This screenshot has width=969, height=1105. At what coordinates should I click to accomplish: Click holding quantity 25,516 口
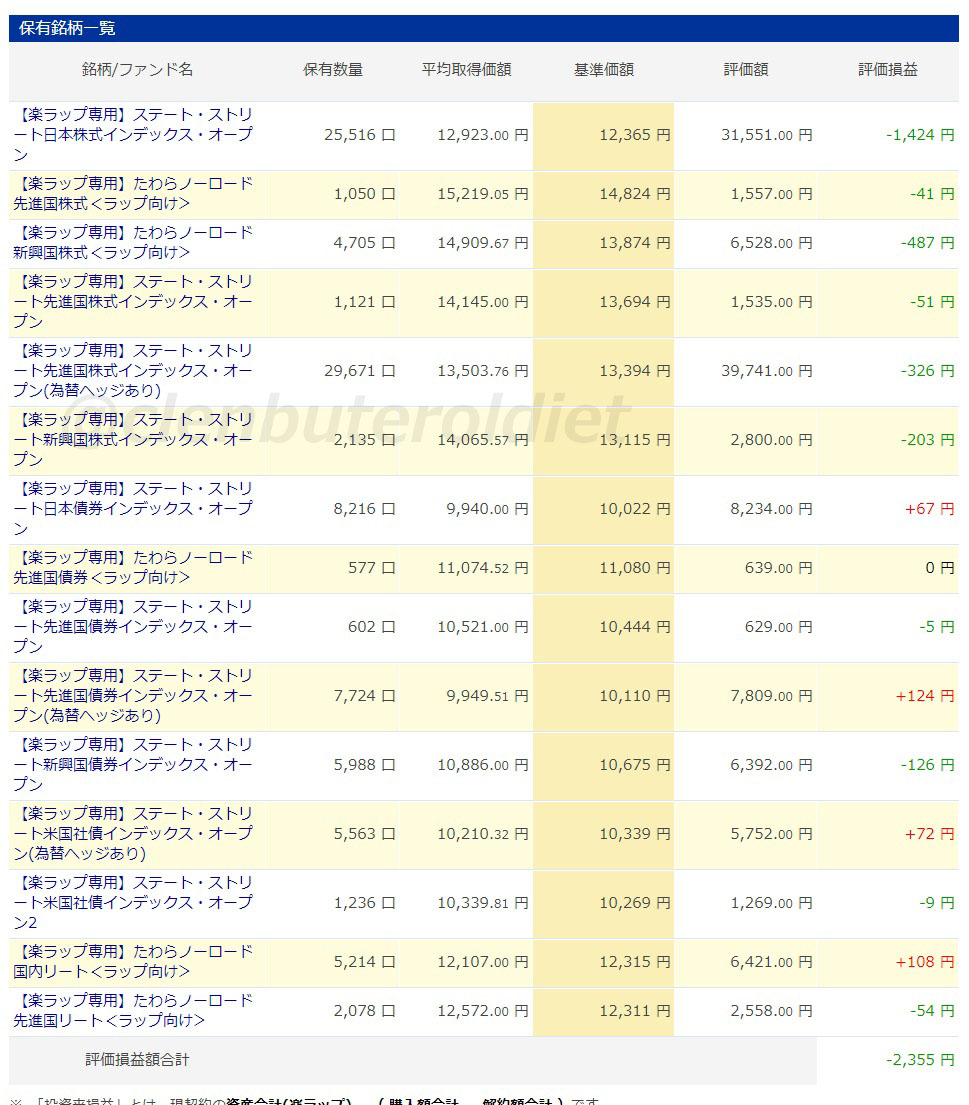click(359, 135)
